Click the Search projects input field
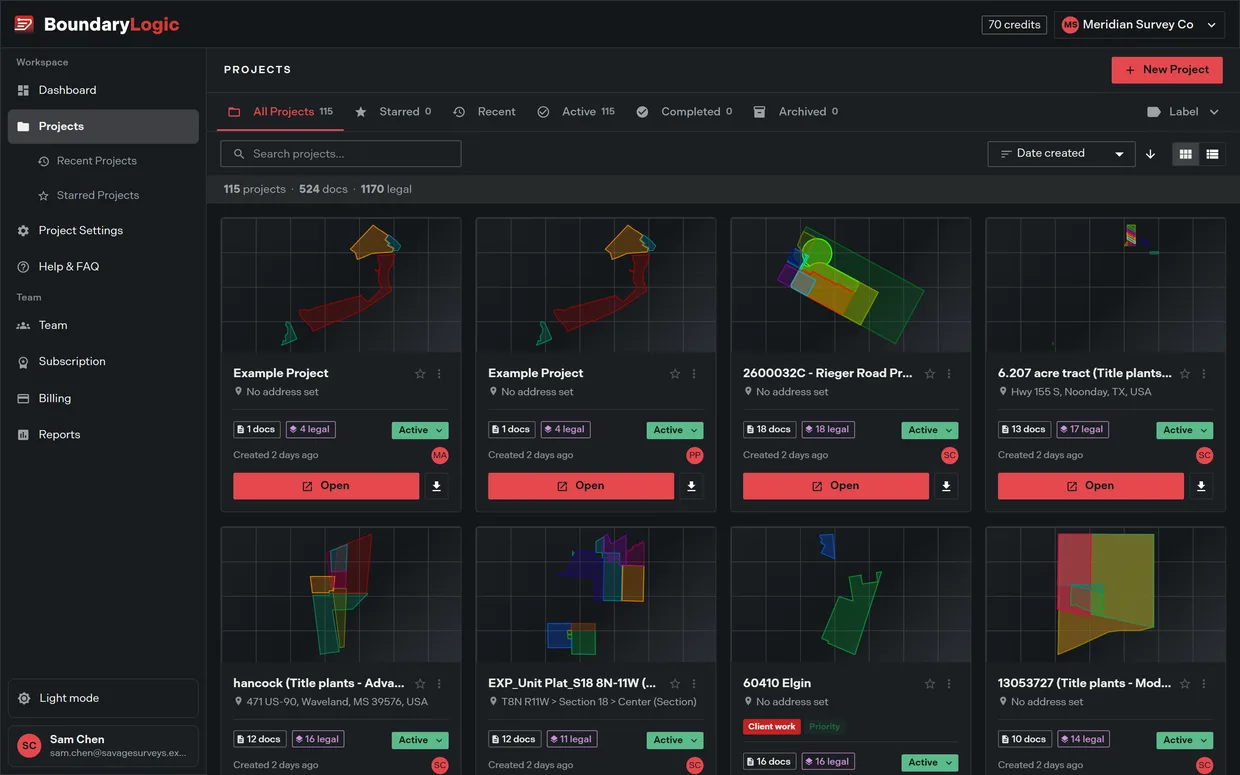The image size is (1240, 775). [x=341, y=154]
